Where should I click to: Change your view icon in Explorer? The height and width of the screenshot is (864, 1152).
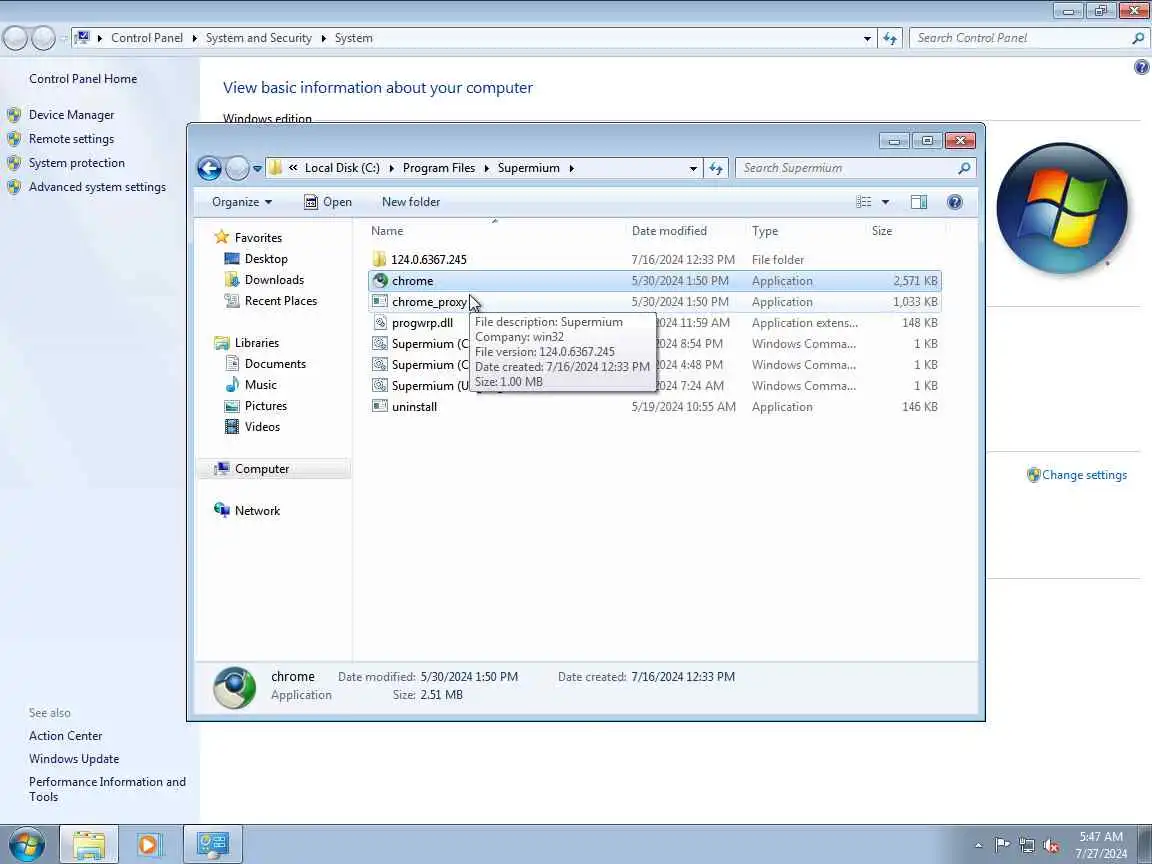(864, 202)
